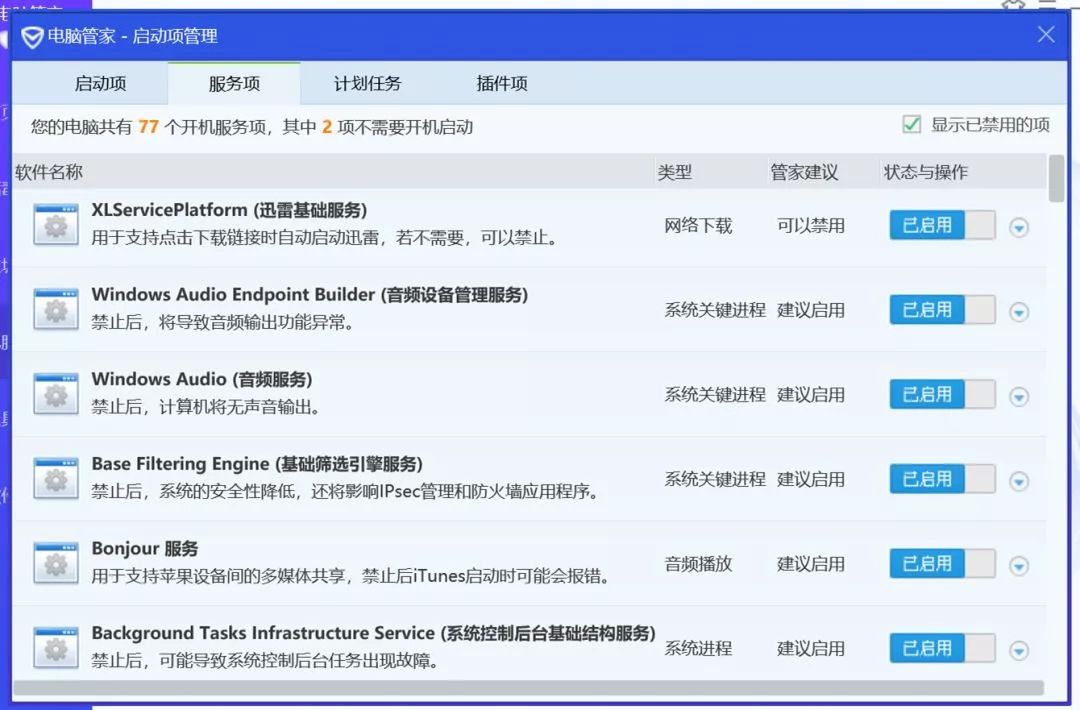Click the Windows Audio Endpoint Builder service icon
This screenshot has height=710, width=1080.
[56, 309]
